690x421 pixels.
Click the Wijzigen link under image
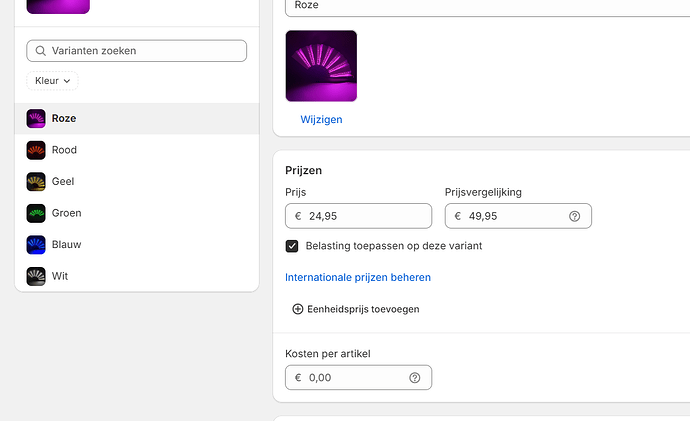pos(321,119)
